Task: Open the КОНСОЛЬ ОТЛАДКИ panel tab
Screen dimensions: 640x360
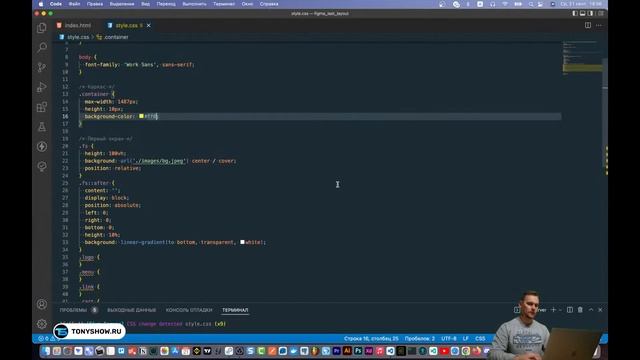Action: (189, 310)
